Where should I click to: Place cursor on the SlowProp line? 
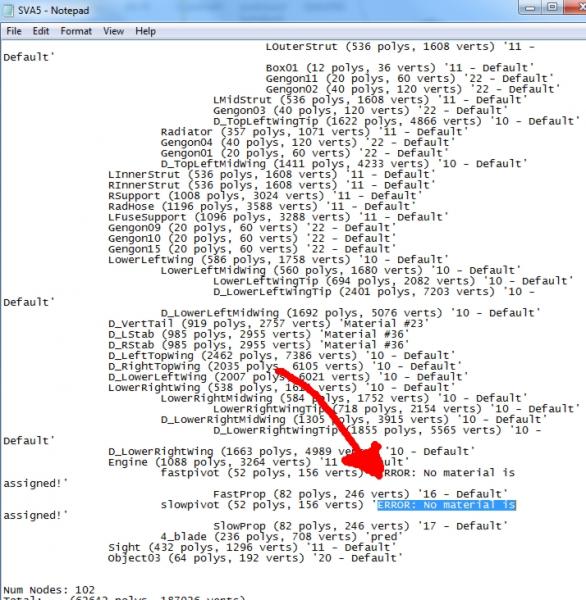tap(360, 526)
